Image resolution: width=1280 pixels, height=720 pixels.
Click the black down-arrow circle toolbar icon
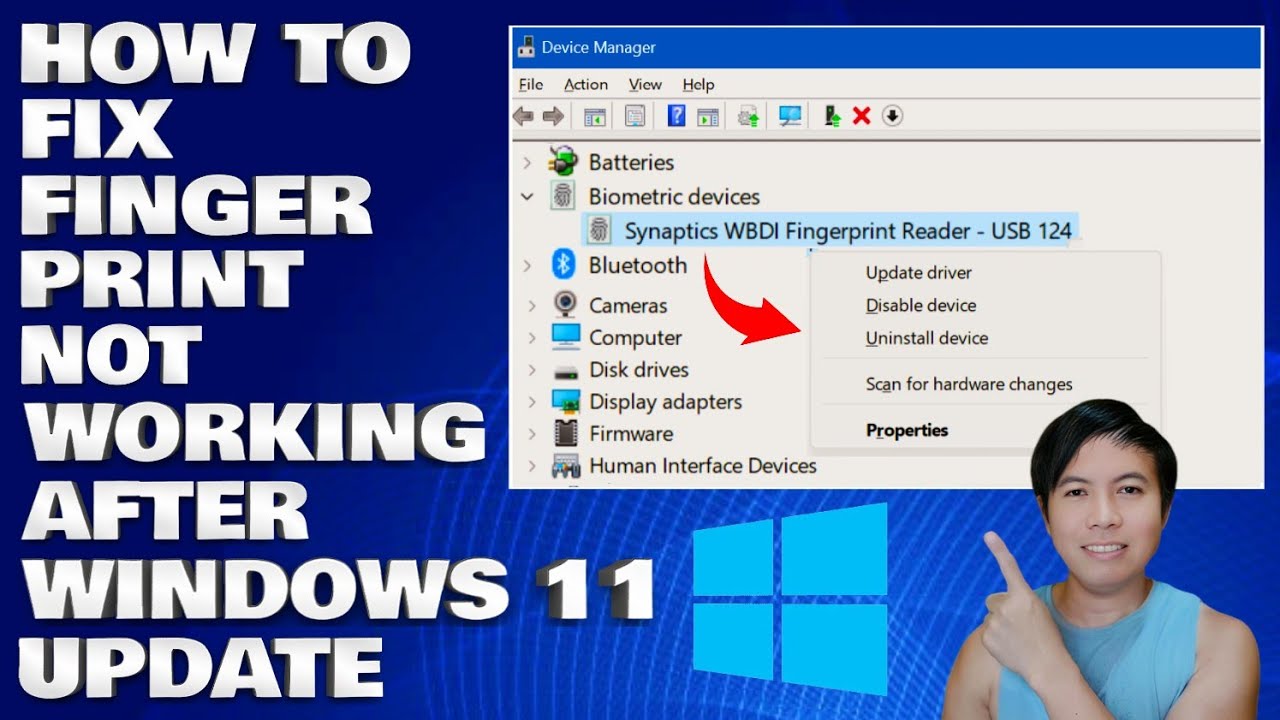coord(892,117)
